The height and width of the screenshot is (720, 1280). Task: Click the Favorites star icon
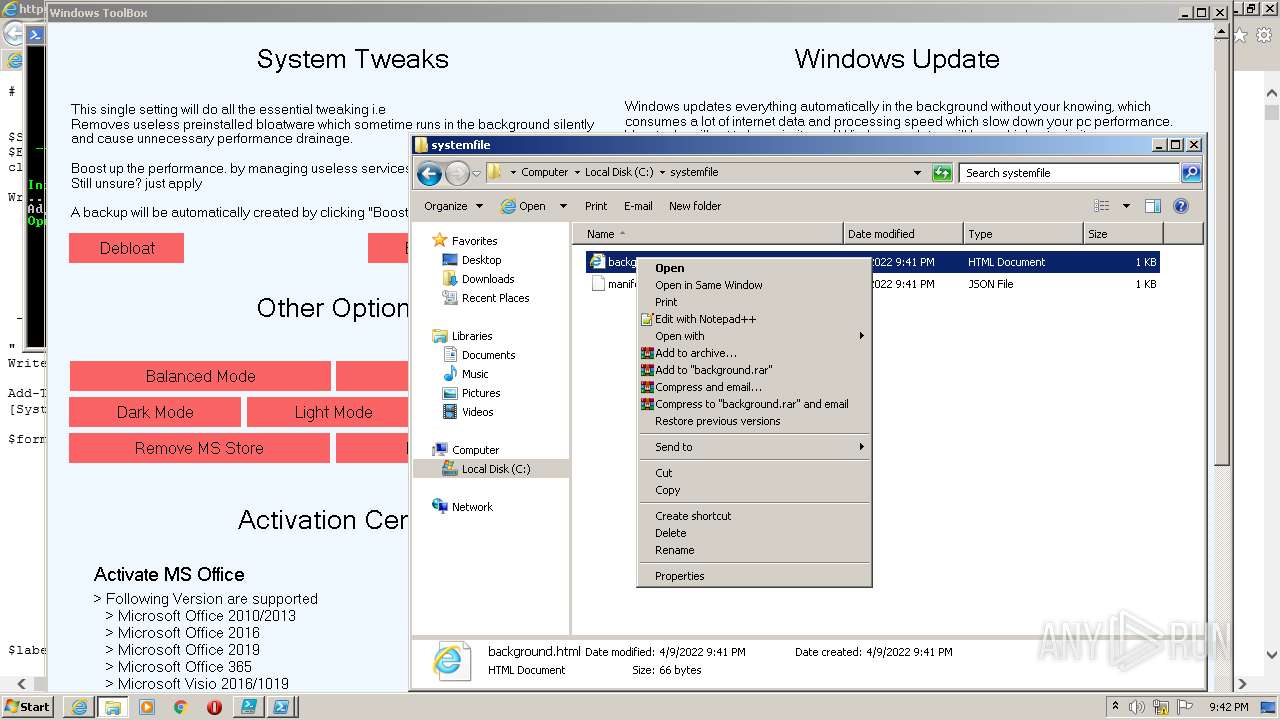[439, 241]
